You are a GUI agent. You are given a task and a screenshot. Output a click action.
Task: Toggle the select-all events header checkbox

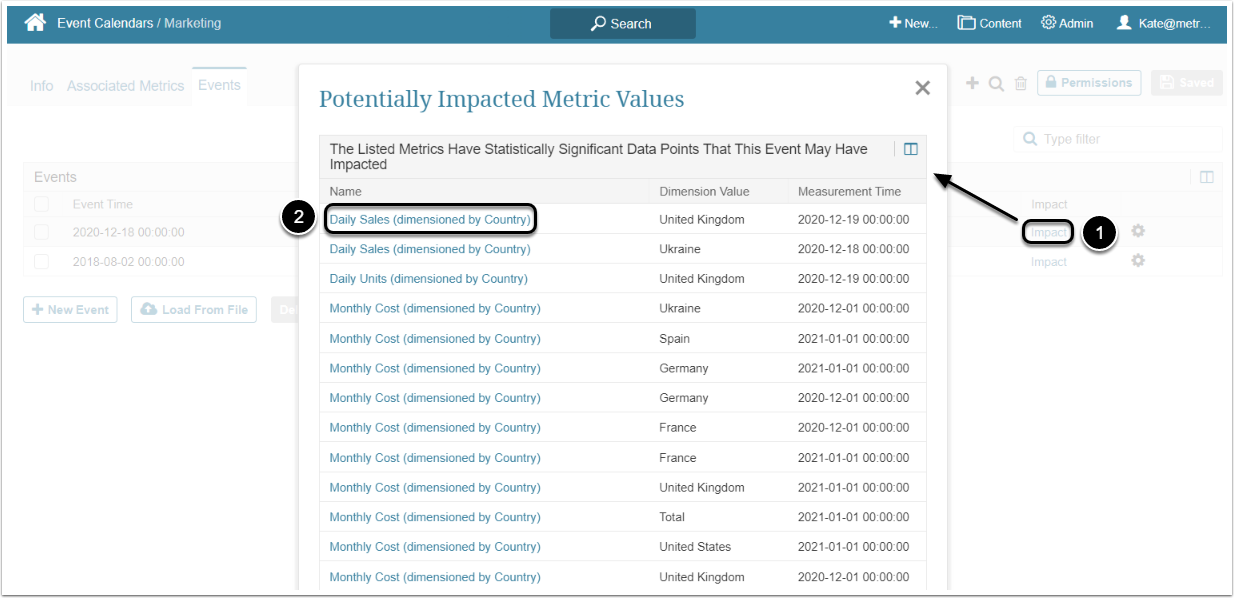coord(42,204)
